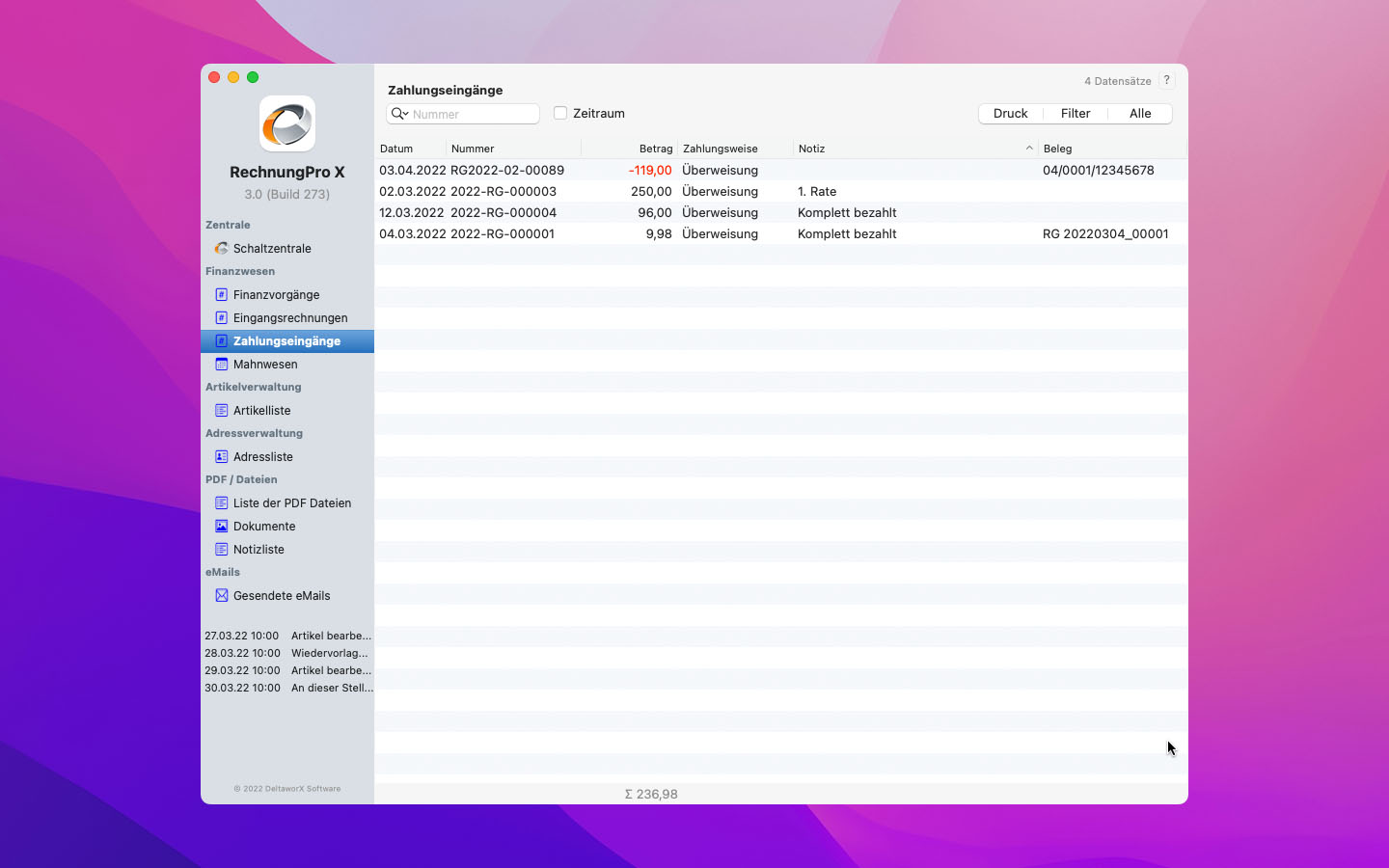Select Liste der PDF Dateien
The image size is (1389, 868).
[291, 502]
